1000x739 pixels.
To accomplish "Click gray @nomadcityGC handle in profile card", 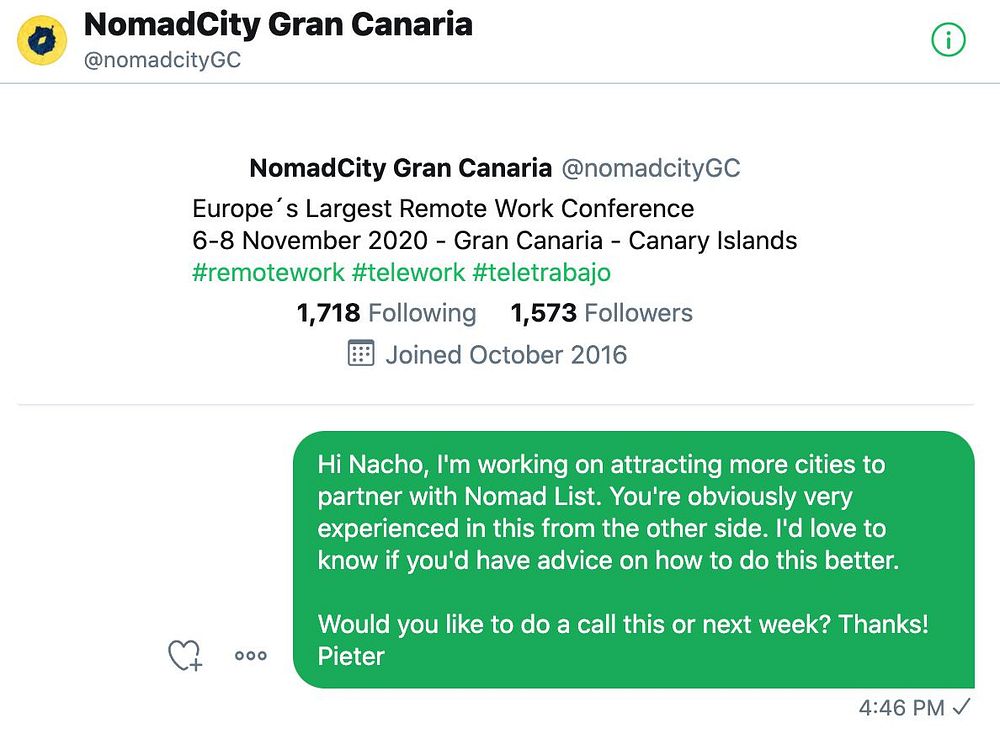I will (651, 167).
